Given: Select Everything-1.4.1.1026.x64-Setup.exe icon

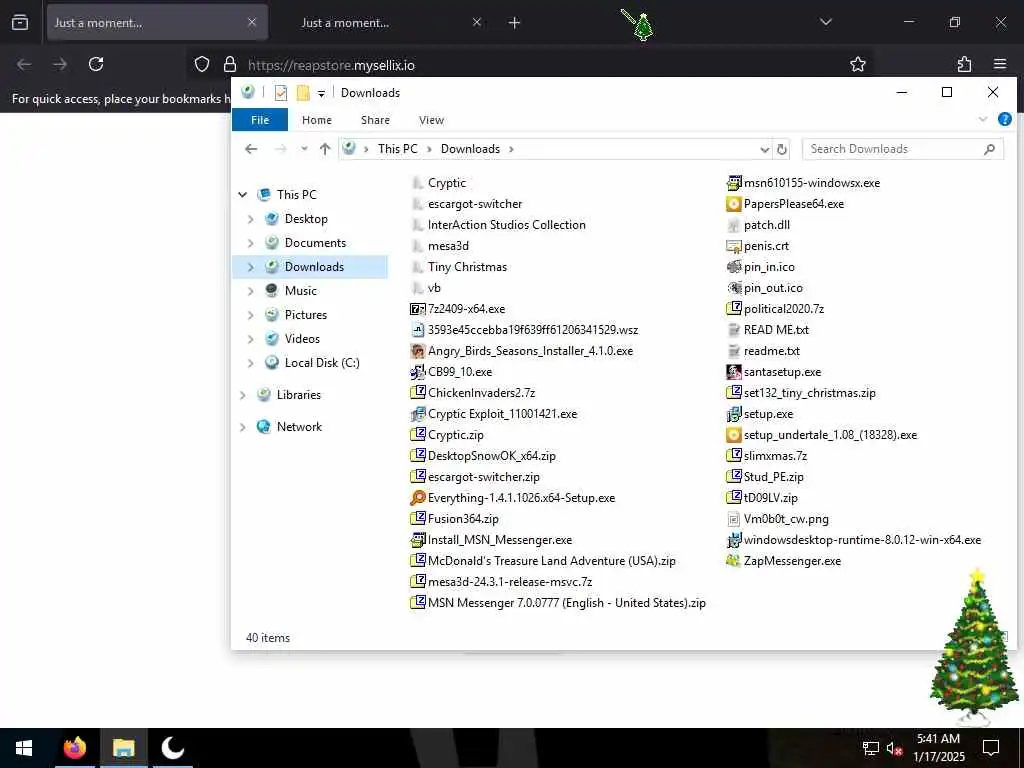Looking at the screenshot, I should click(x=417, y=498).
